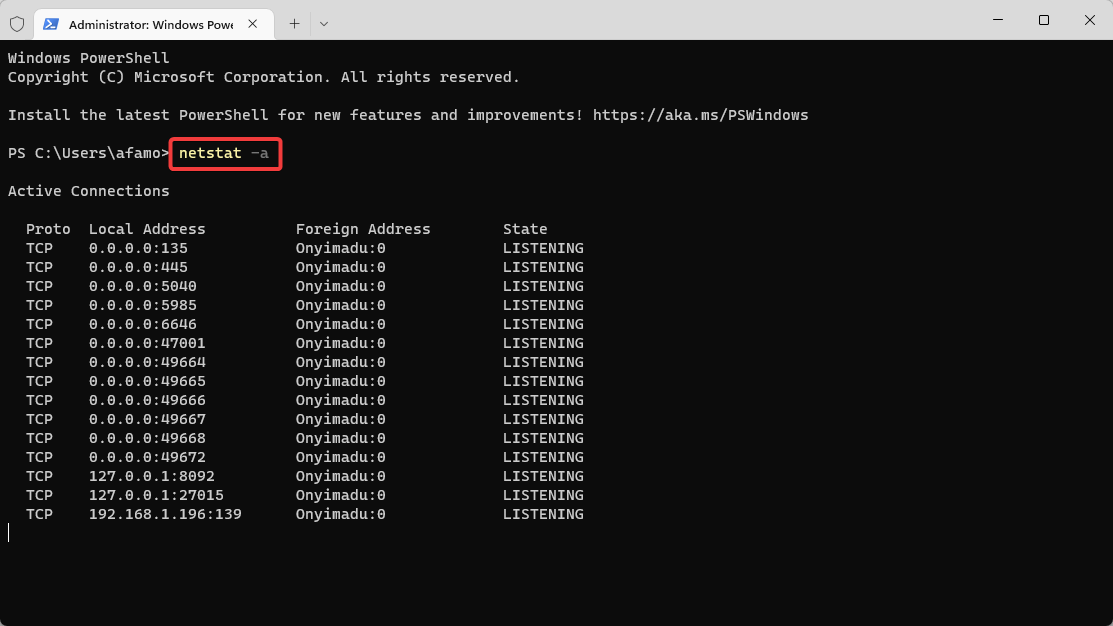Screen dimensions: 1113x626
Task: Click the shield icon in title bar
Action: point(17,24)
